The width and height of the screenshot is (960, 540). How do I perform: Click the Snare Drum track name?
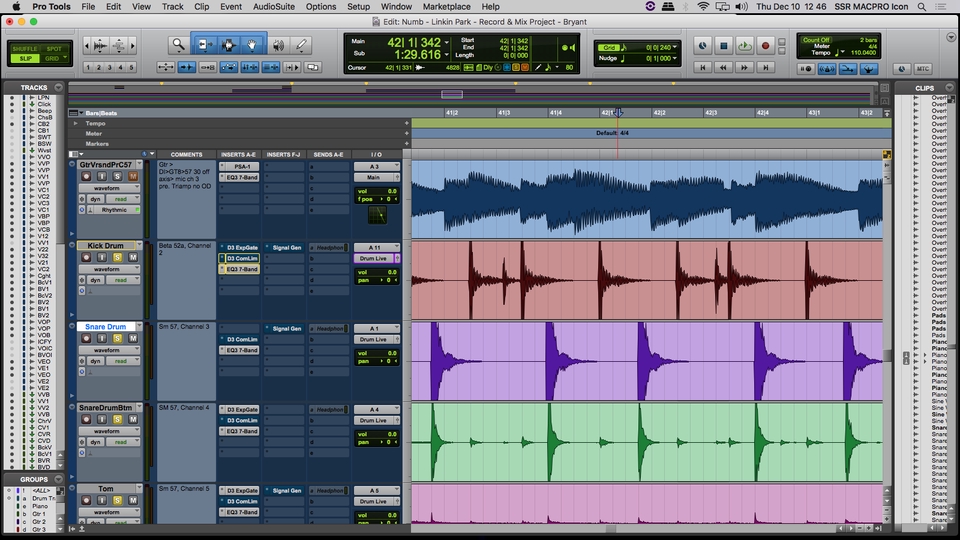tap(105, 326)
